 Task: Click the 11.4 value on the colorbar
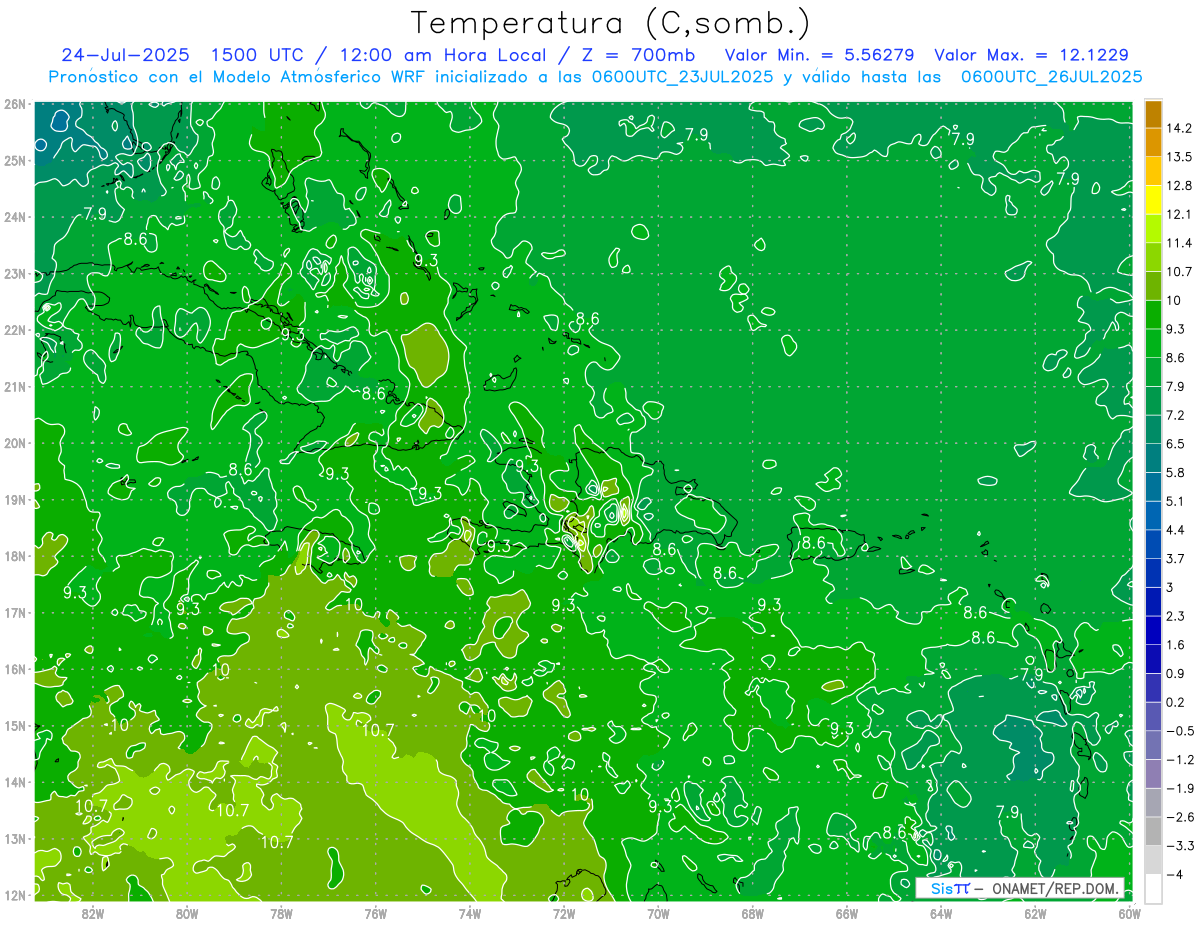(1179, 243)
